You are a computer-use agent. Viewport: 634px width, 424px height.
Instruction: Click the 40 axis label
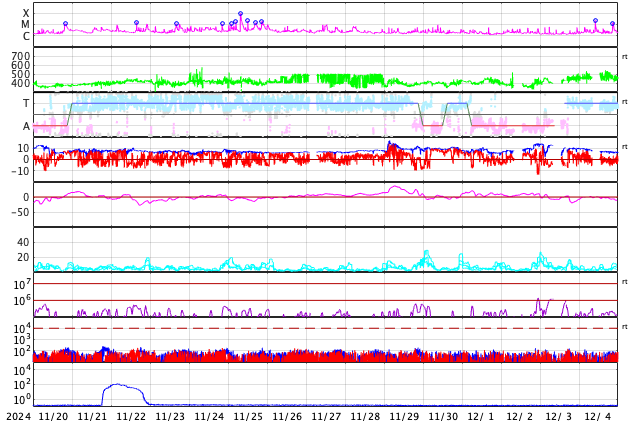(x=23, y=242)
